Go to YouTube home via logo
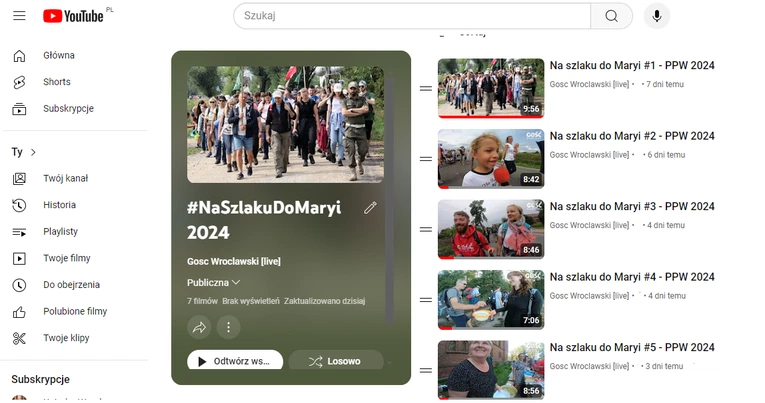 pos(73,16)
